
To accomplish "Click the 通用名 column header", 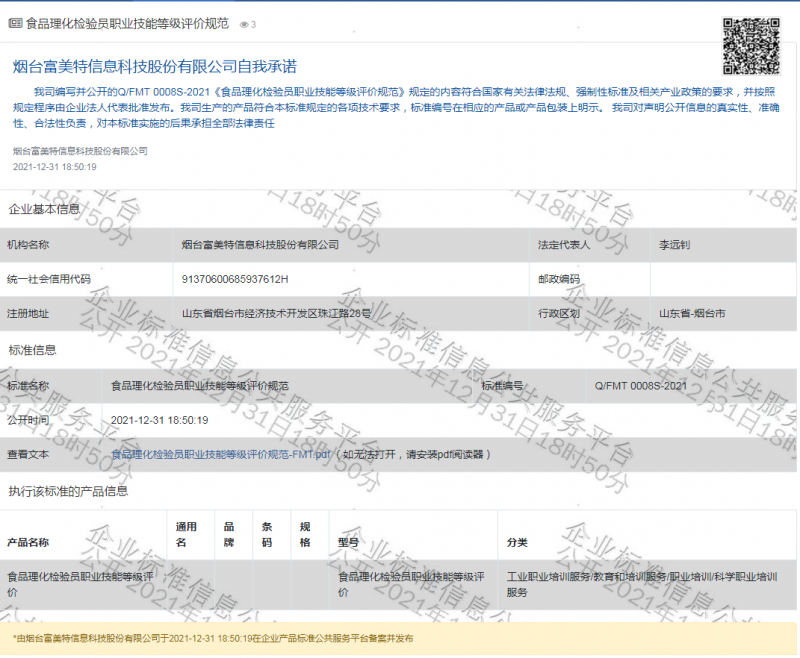I will (187, 534).
